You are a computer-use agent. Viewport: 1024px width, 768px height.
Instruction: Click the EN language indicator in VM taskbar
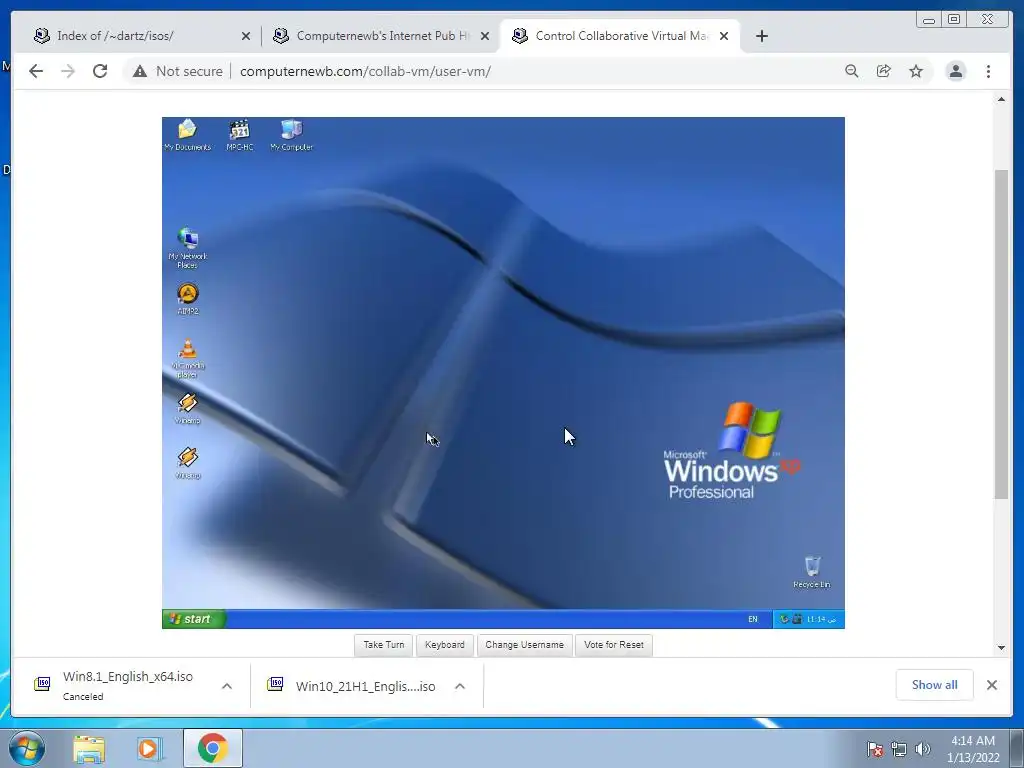pos(753,619)
